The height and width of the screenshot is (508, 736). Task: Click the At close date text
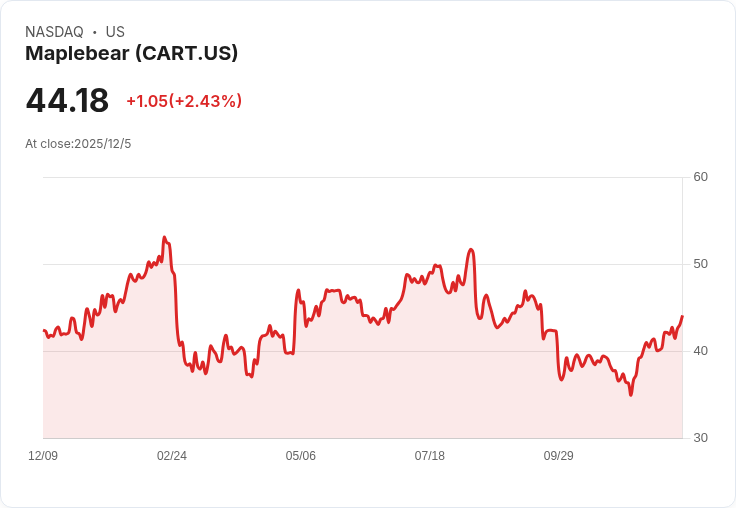point(78,144)
